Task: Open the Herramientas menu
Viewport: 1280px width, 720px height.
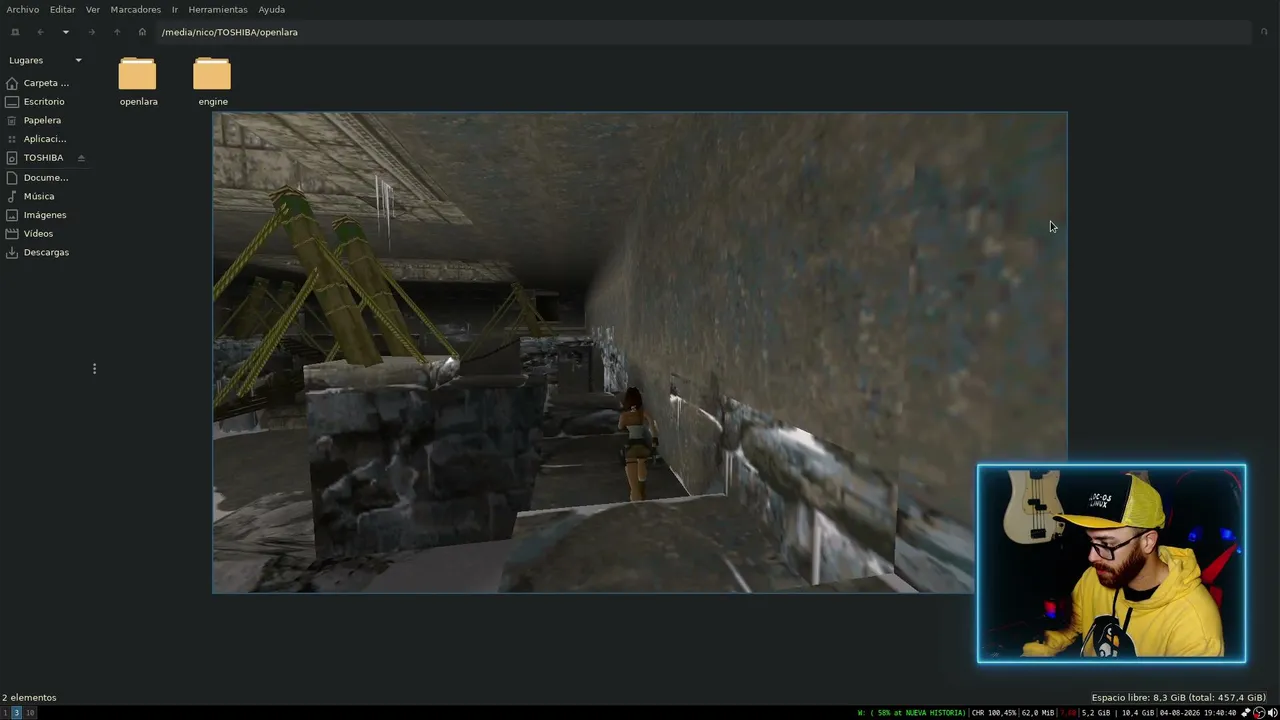Action: (218, 9)
